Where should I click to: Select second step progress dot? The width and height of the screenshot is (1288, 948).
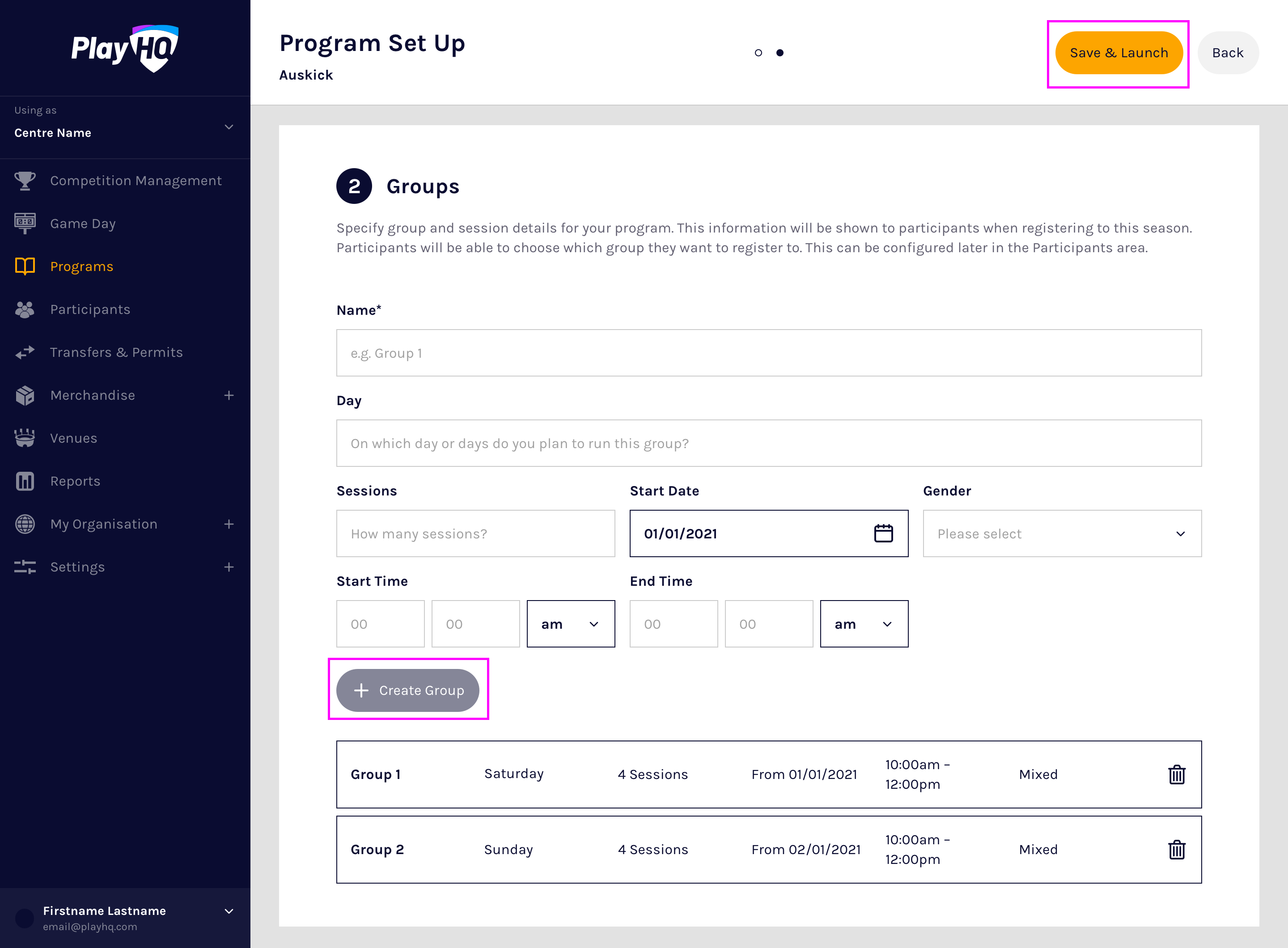[780, 53]
